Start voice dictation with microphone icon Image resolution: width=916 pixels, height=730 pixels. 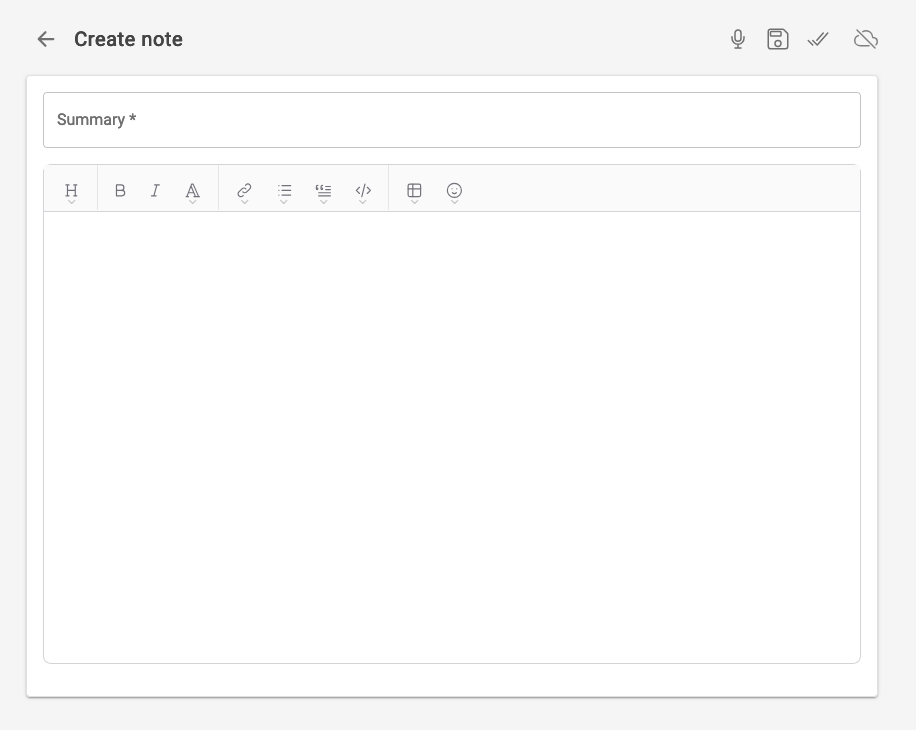click(738, 39)
